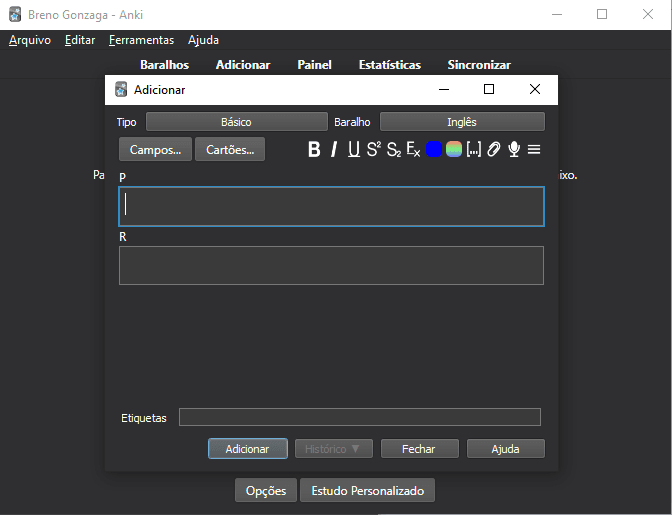Screen dimensions: 672x515
Task: Click into the R field text box
Action: [331, 265]
